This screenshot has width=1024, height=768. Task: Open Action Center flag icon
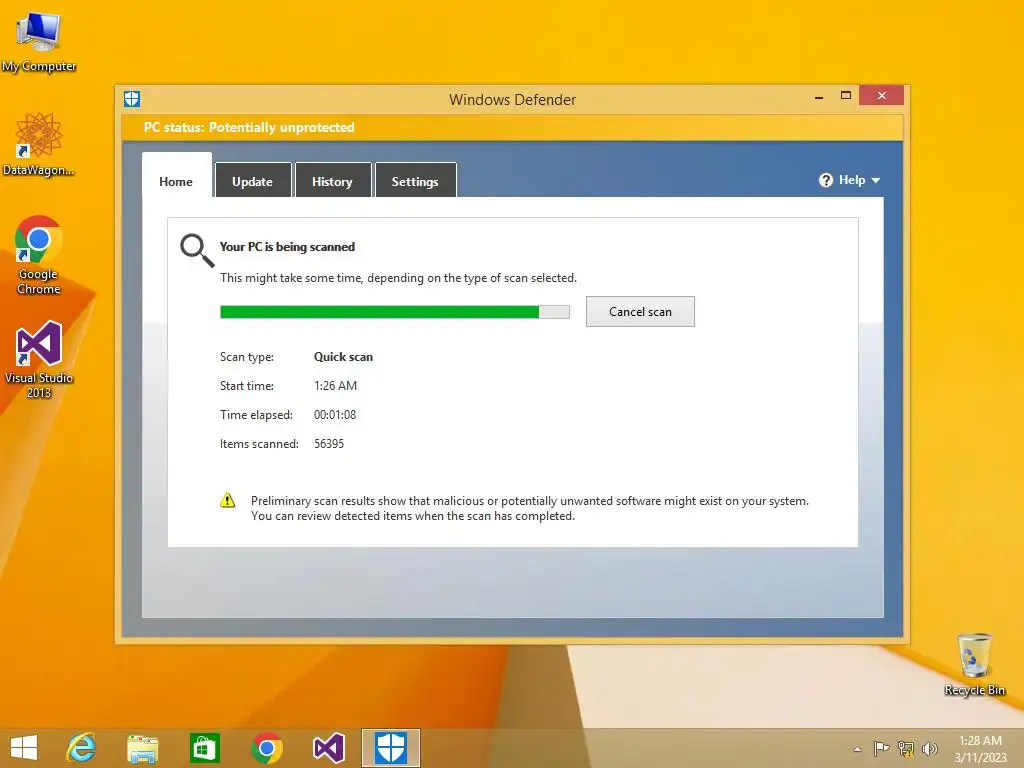881,748
